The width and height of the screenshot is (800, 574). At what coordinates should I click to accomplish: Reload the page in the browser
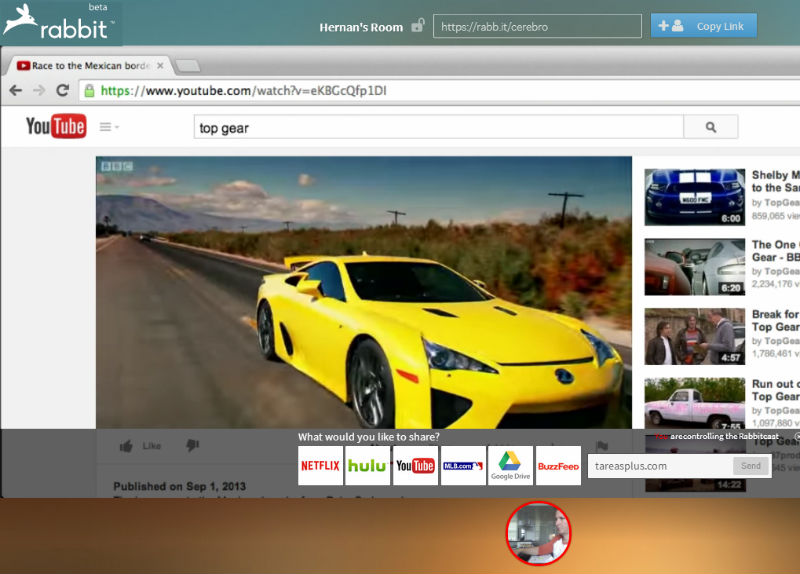pyautogui.click(x=62, y=91)
